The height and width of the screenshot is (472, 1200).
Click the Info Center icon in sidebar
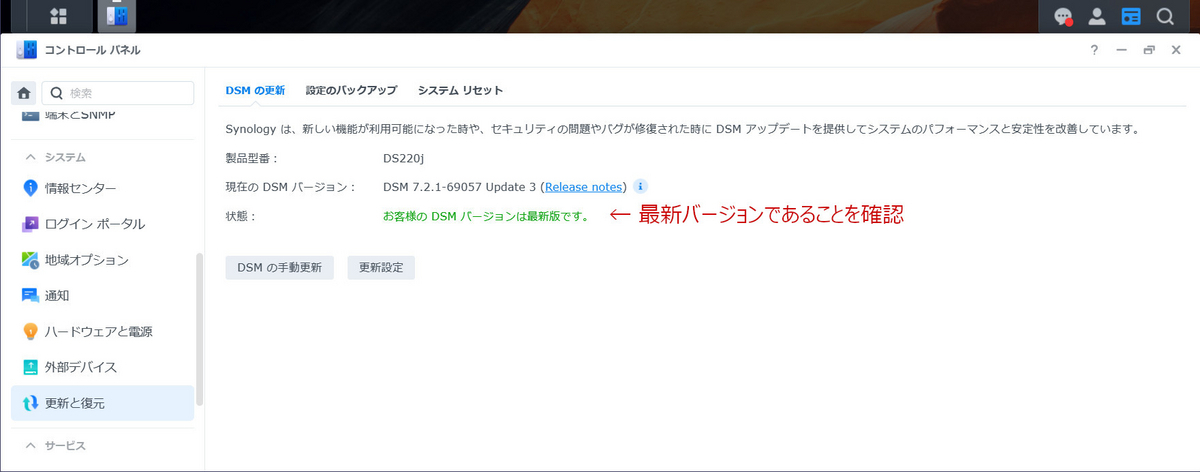click(30, 188)
